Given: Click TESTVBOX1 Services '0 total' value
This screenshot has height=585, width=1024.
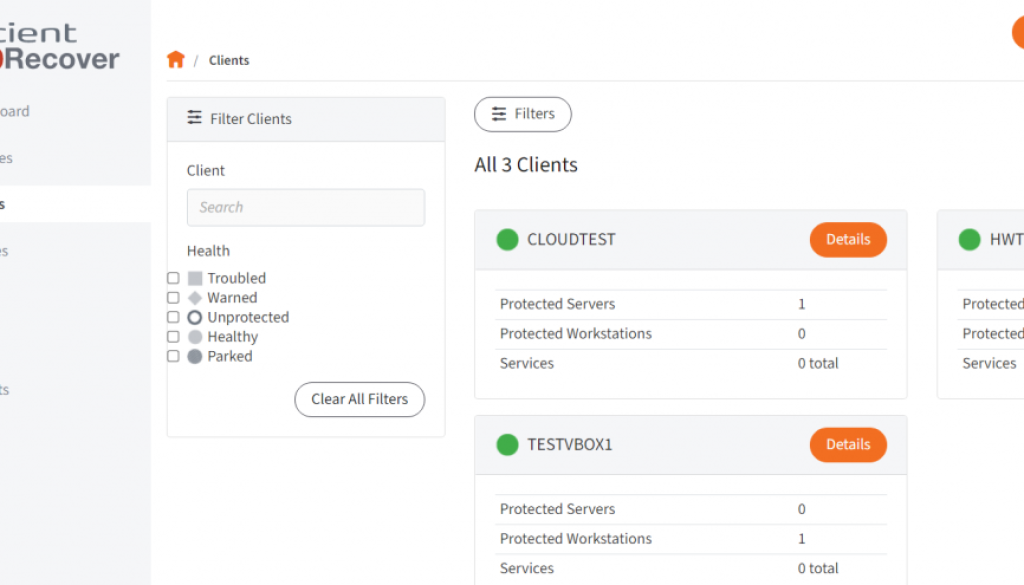Looking at the screenshot, I should click(818, 568).
